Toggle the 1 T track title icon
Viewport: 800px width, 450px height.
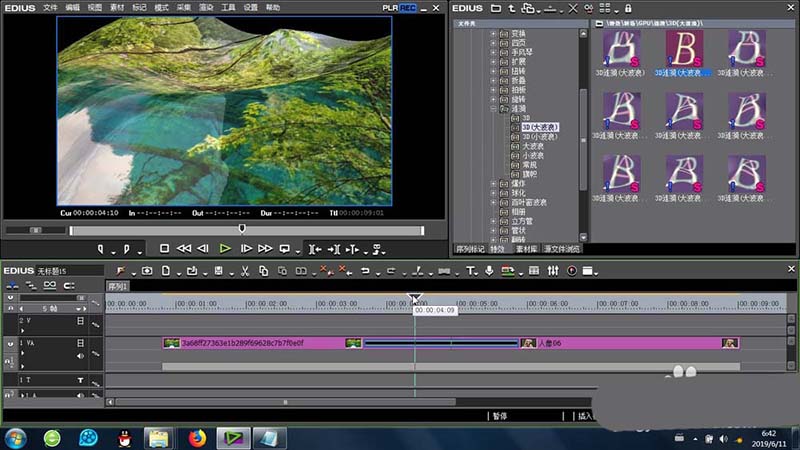coord(80,380)
